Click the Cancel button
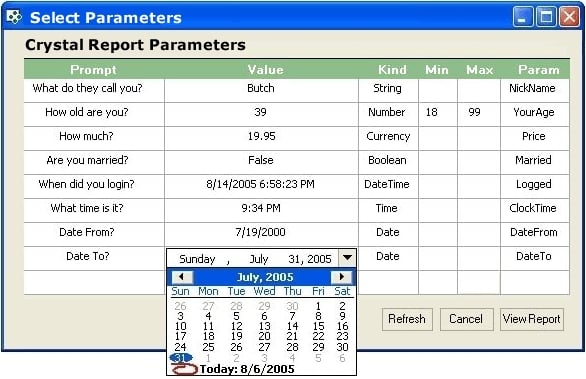 [466, 319]
